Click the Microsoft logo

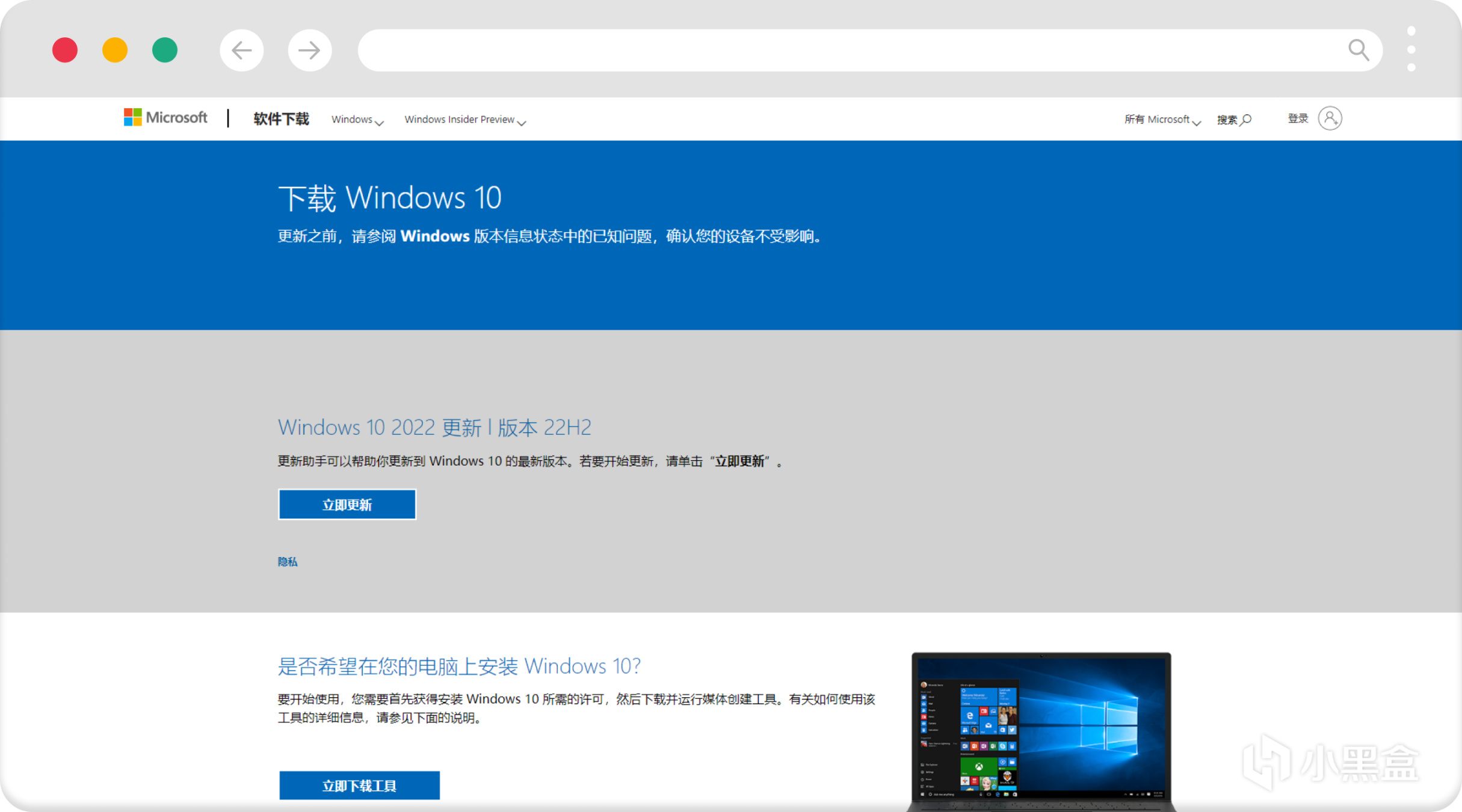[165, 117]
